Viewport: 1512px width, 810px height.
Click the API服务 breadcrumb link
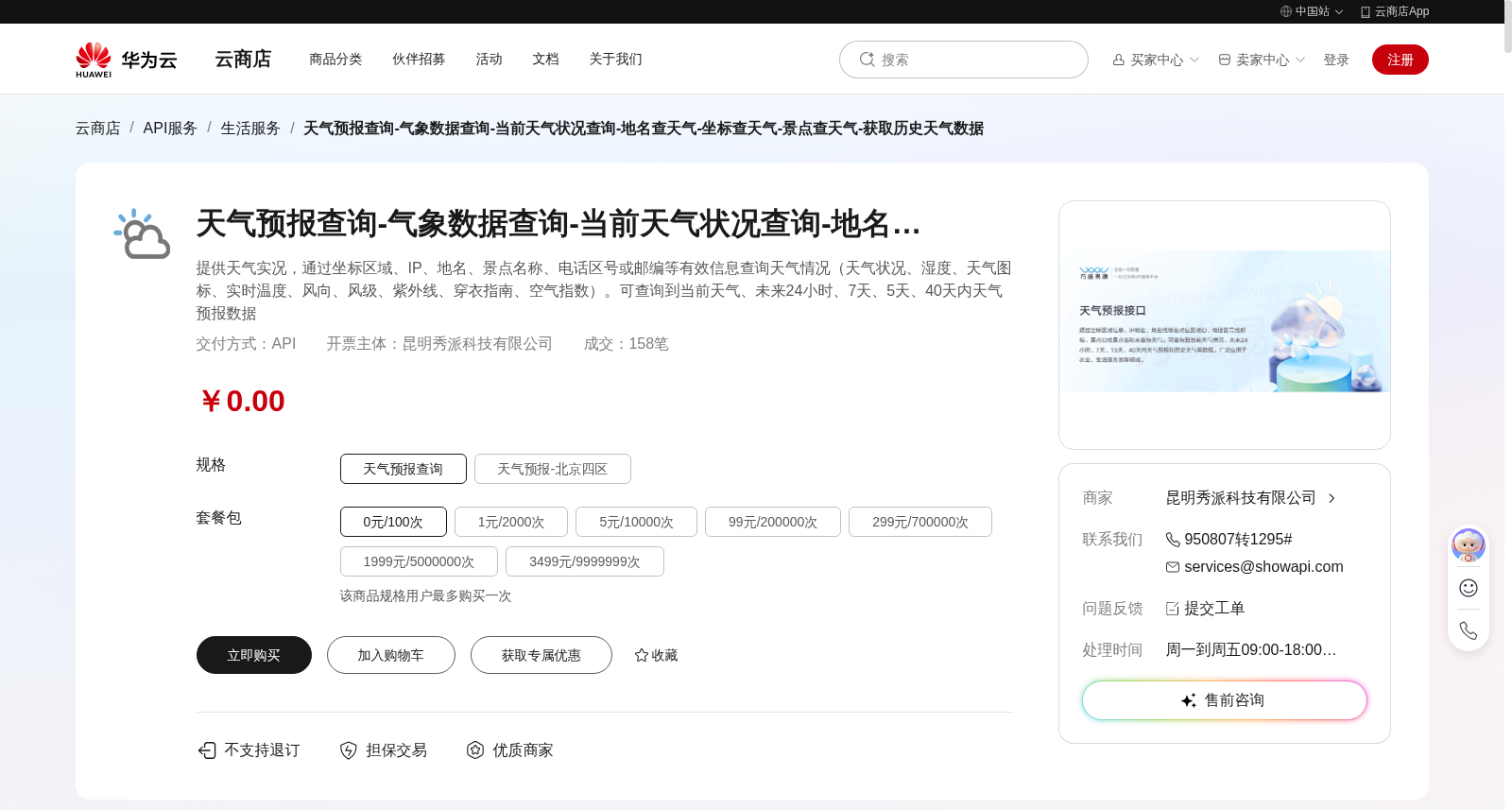point(170,128)
